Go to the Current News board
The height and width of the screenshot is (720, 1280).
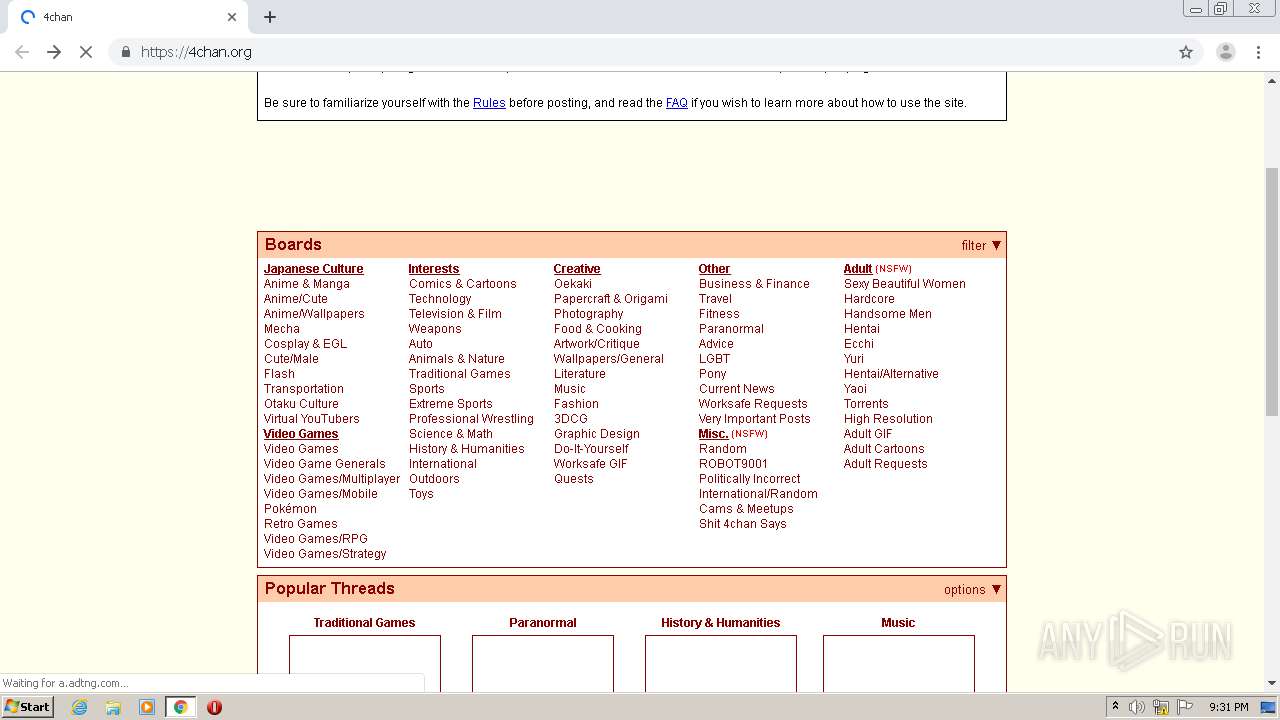[x=737, y=389]
